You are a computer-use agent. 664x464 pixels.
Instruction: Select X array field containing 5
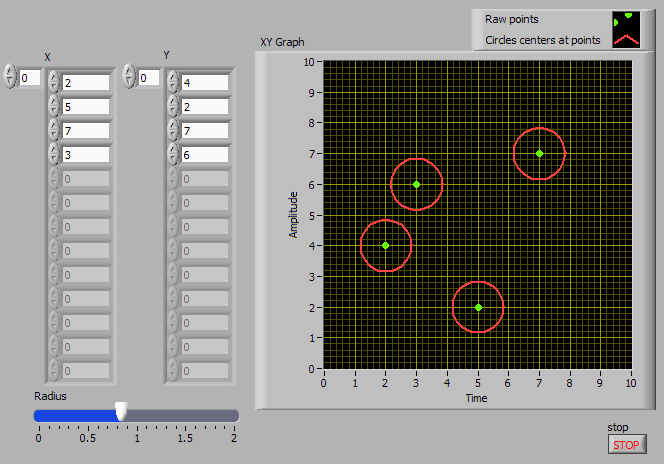pos(85,107)
